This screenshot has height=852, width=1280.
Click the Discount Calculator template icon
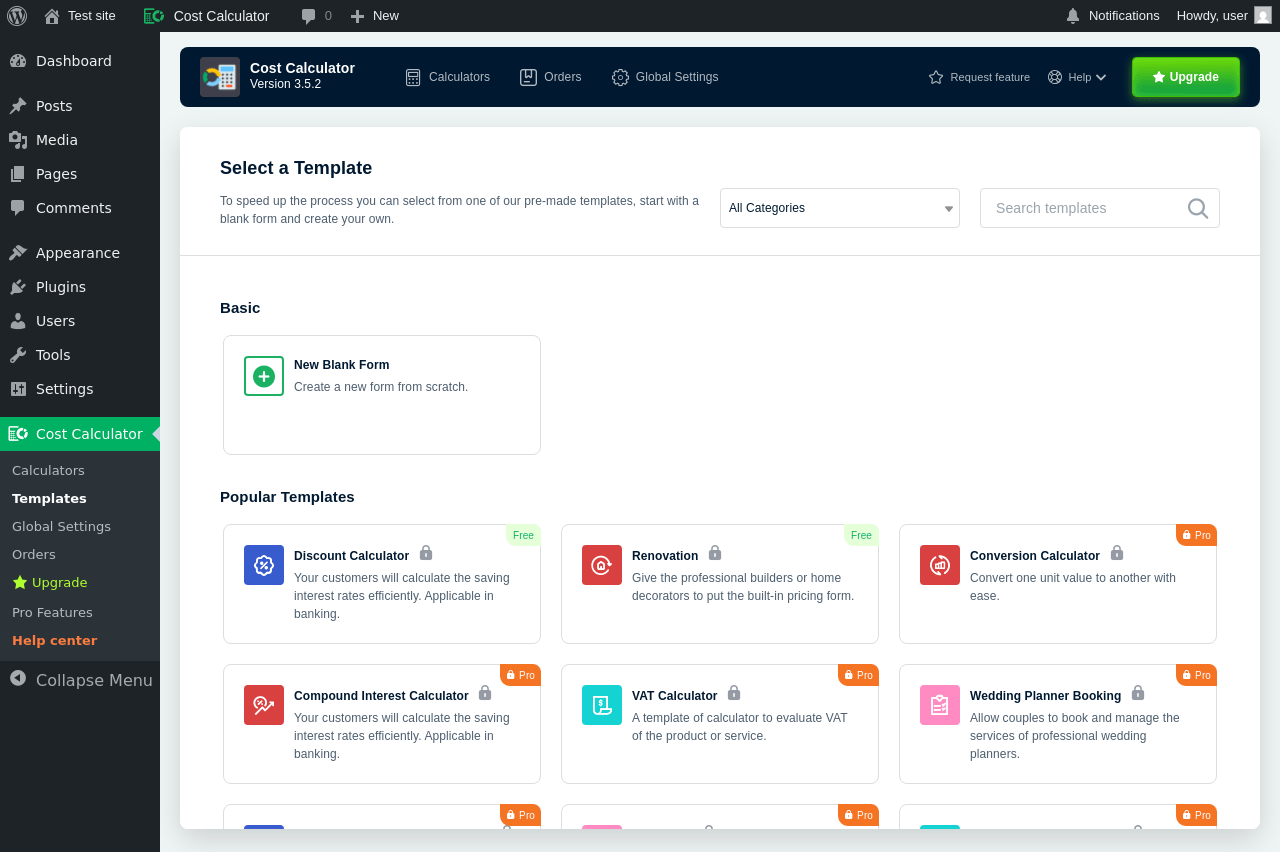tap(264, 565)
